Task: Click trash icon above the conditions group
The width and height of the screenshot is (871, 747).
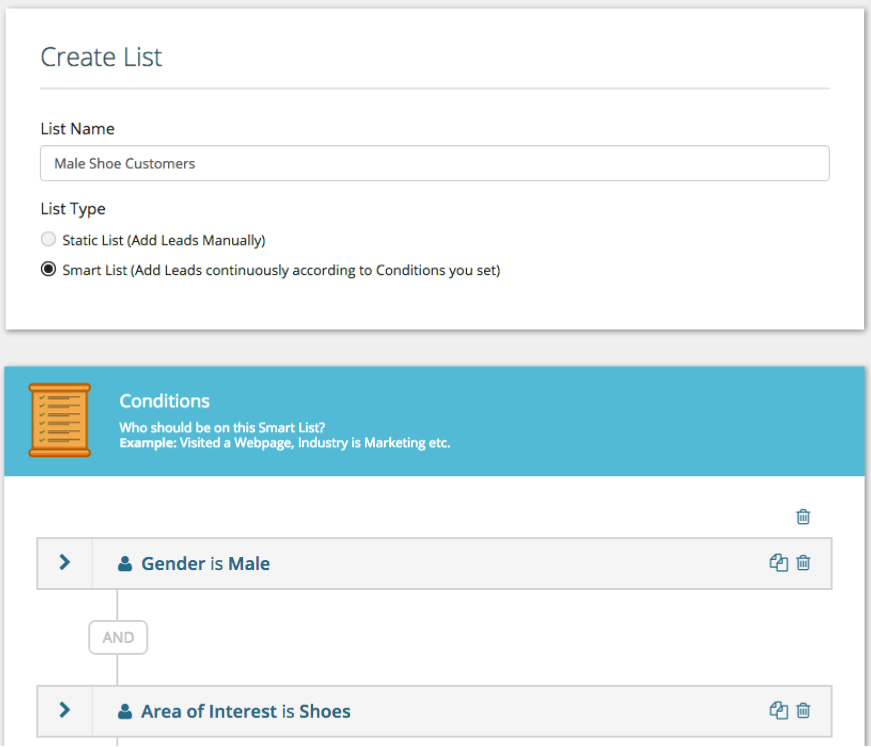Action: click(803, 517)
